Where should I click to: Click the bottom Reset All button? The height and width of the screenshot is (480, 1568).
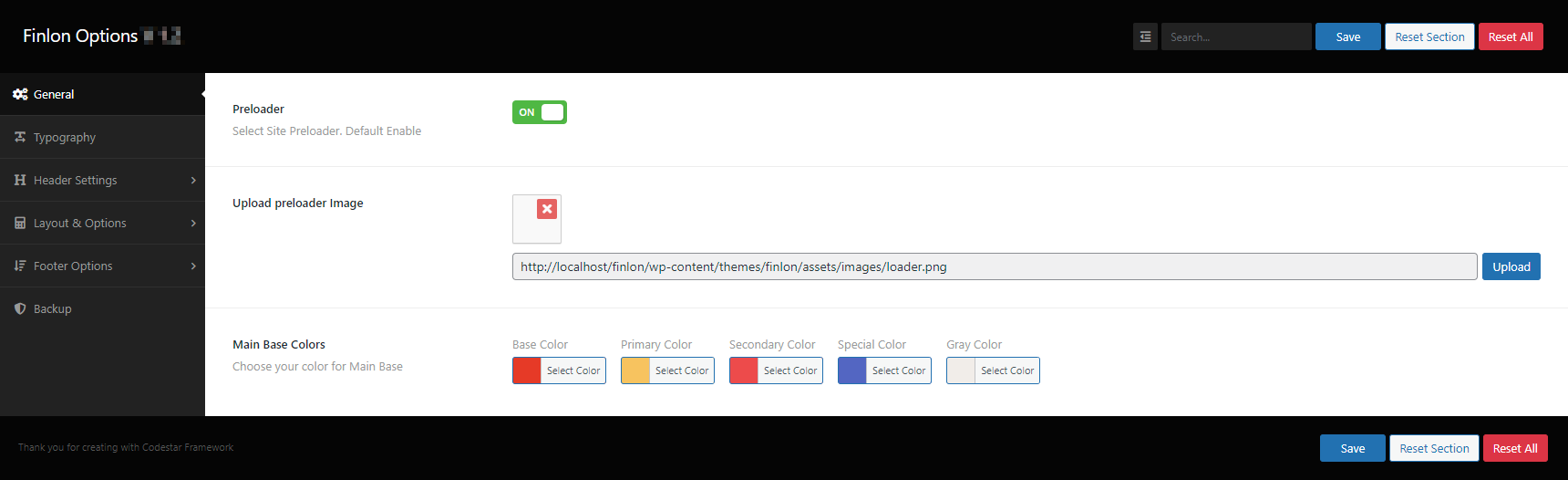click(x=1514, y=448)
